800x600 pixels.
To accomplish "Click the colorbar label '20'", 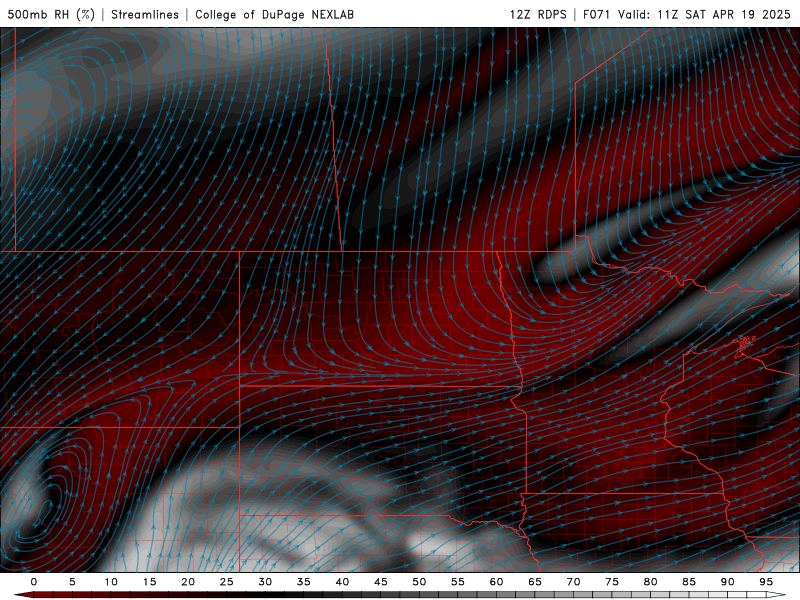I will [188, 582].
